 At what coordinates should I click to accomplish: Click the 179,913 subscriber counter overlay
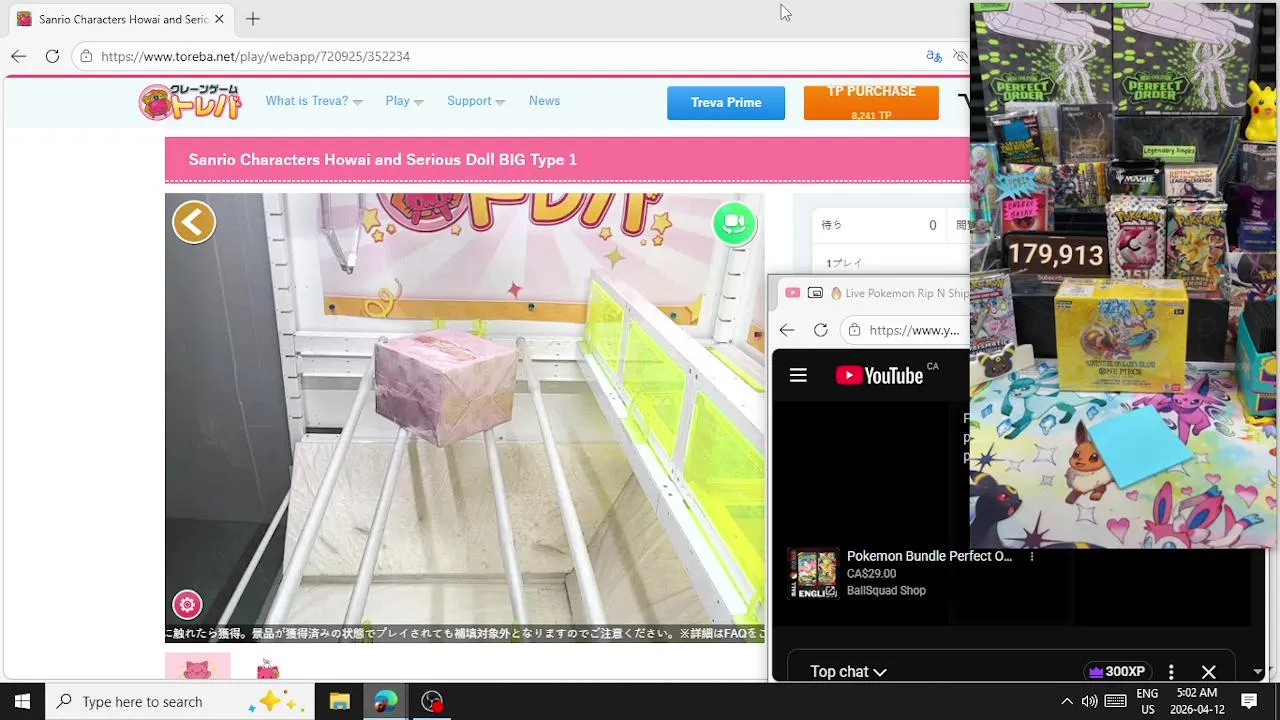click(1056, 254)
